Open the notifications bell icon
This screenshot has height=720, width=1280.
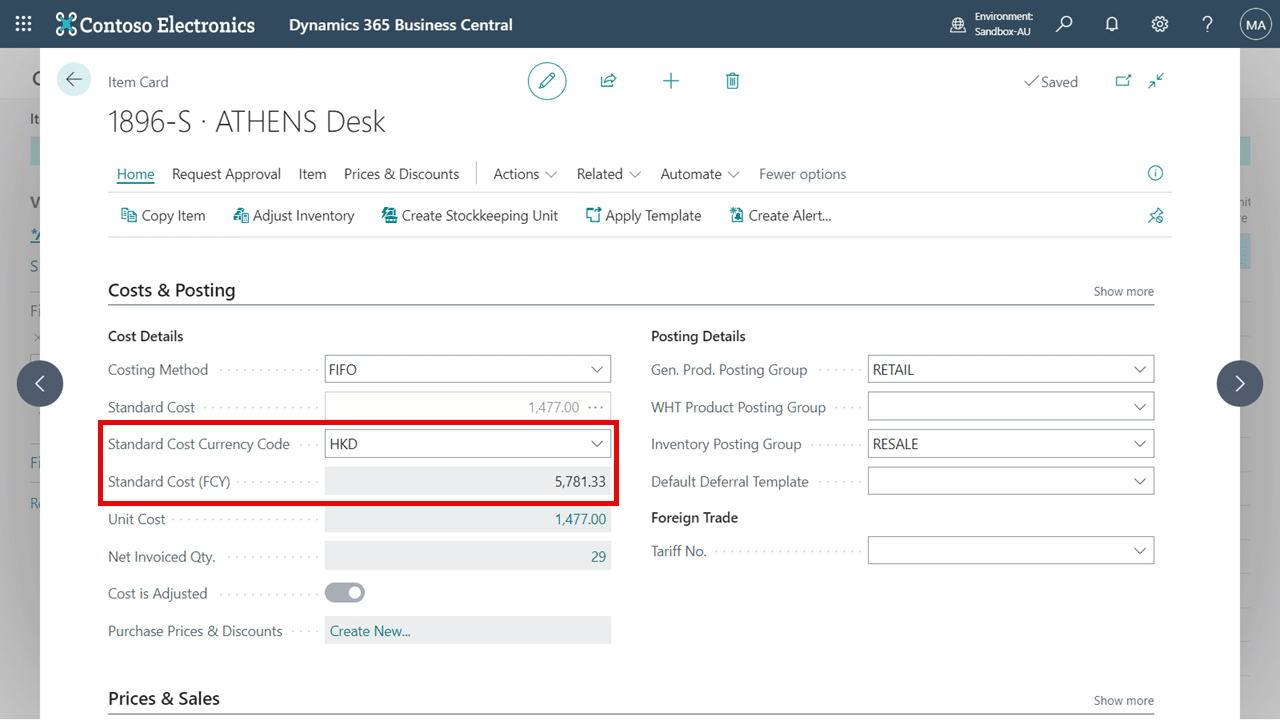pyautogui.click(x=1112, y=24)
